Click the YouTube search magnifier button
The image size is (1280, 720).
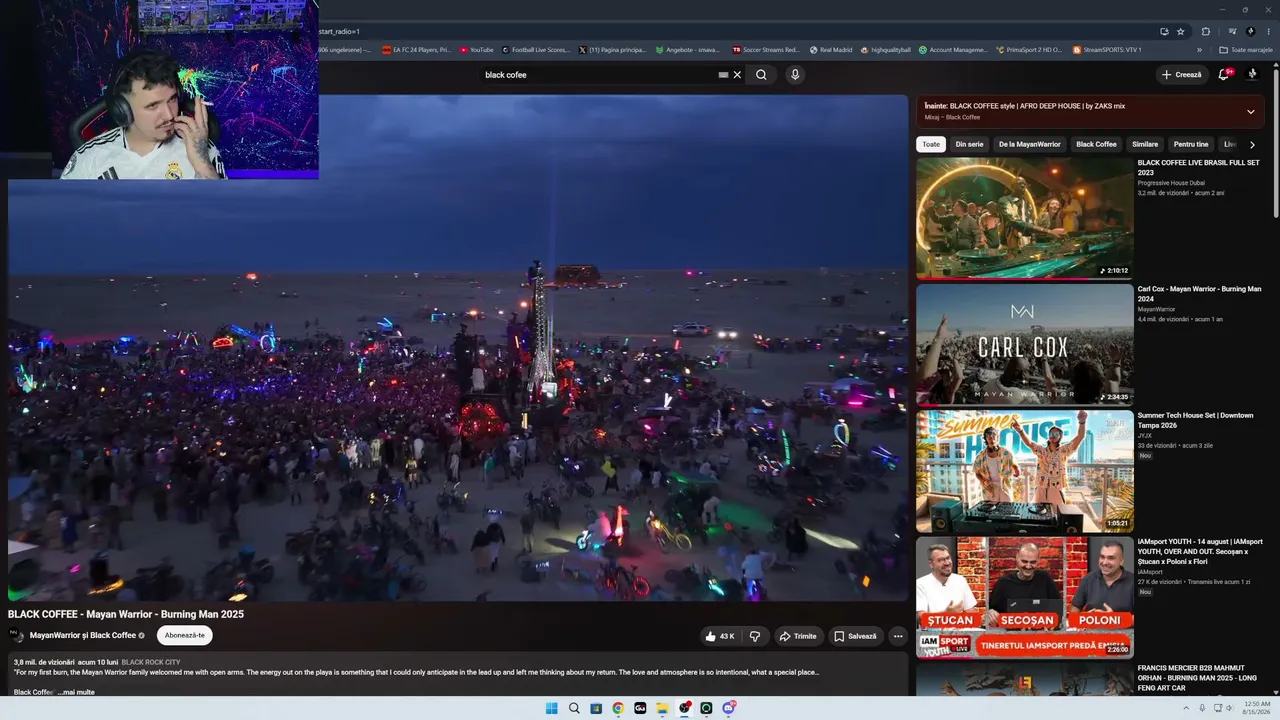tap(761, 75)
